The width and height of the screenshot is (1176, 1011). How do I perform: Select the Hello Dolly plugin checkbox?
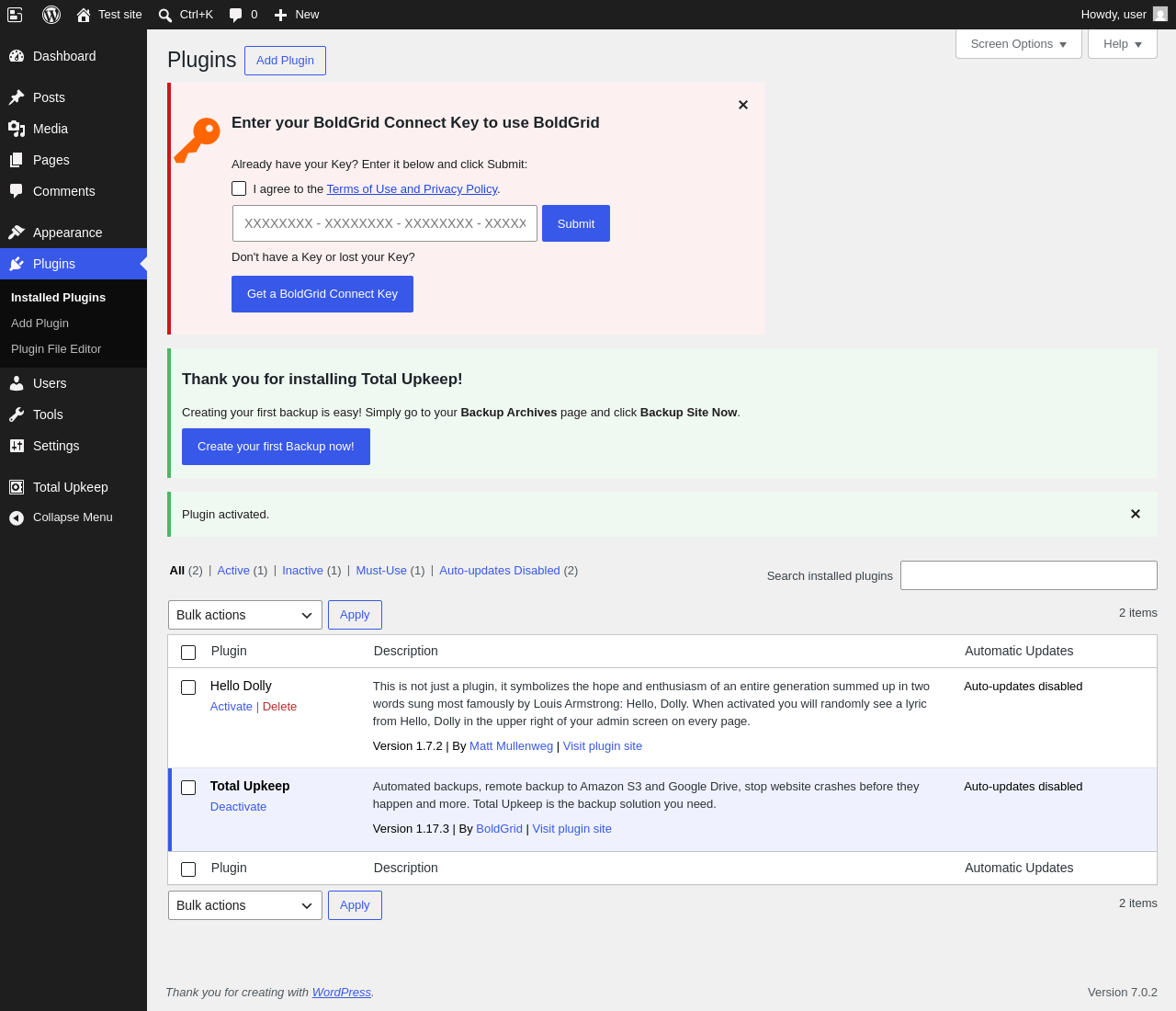click(x=188, y=687)
